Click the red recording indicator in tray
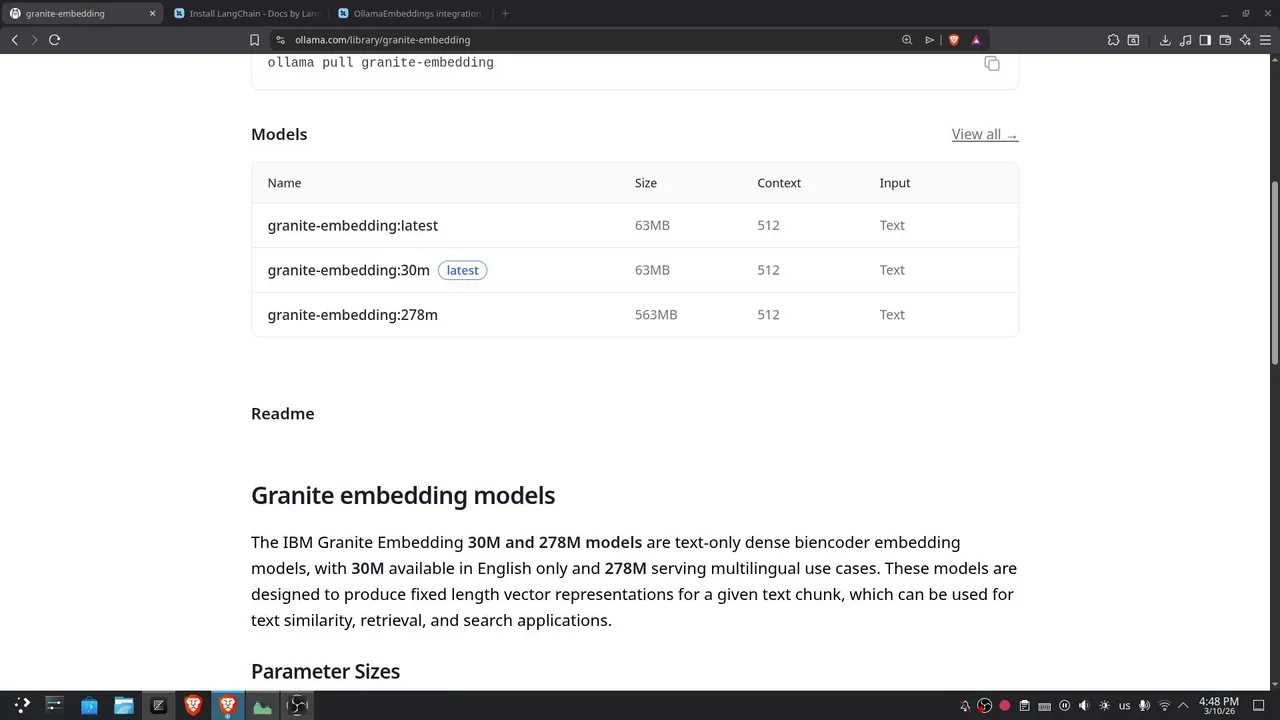This screenshot has height=720, width=1280. point(1005,706)
